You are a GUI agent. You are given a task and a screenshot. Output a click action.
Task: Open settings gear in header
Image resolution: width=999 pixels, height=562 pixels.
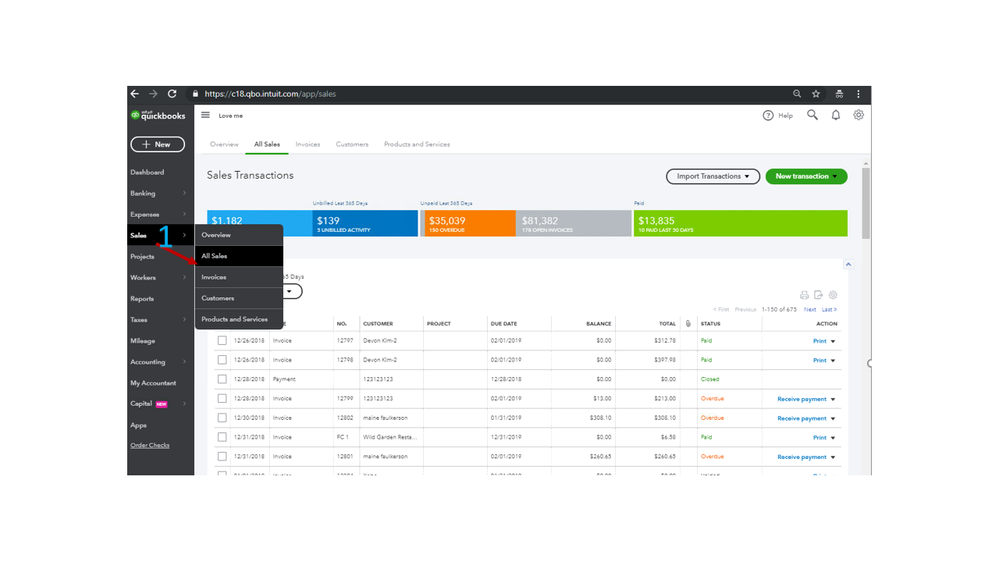(x=859, y=115)
